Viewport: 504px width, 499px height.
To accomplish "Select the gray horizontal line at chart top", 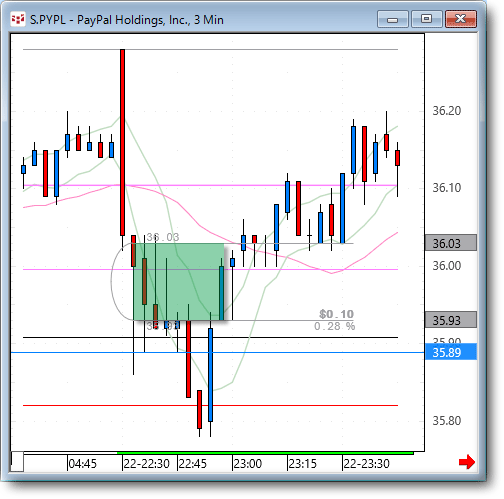I will point(210,49).
